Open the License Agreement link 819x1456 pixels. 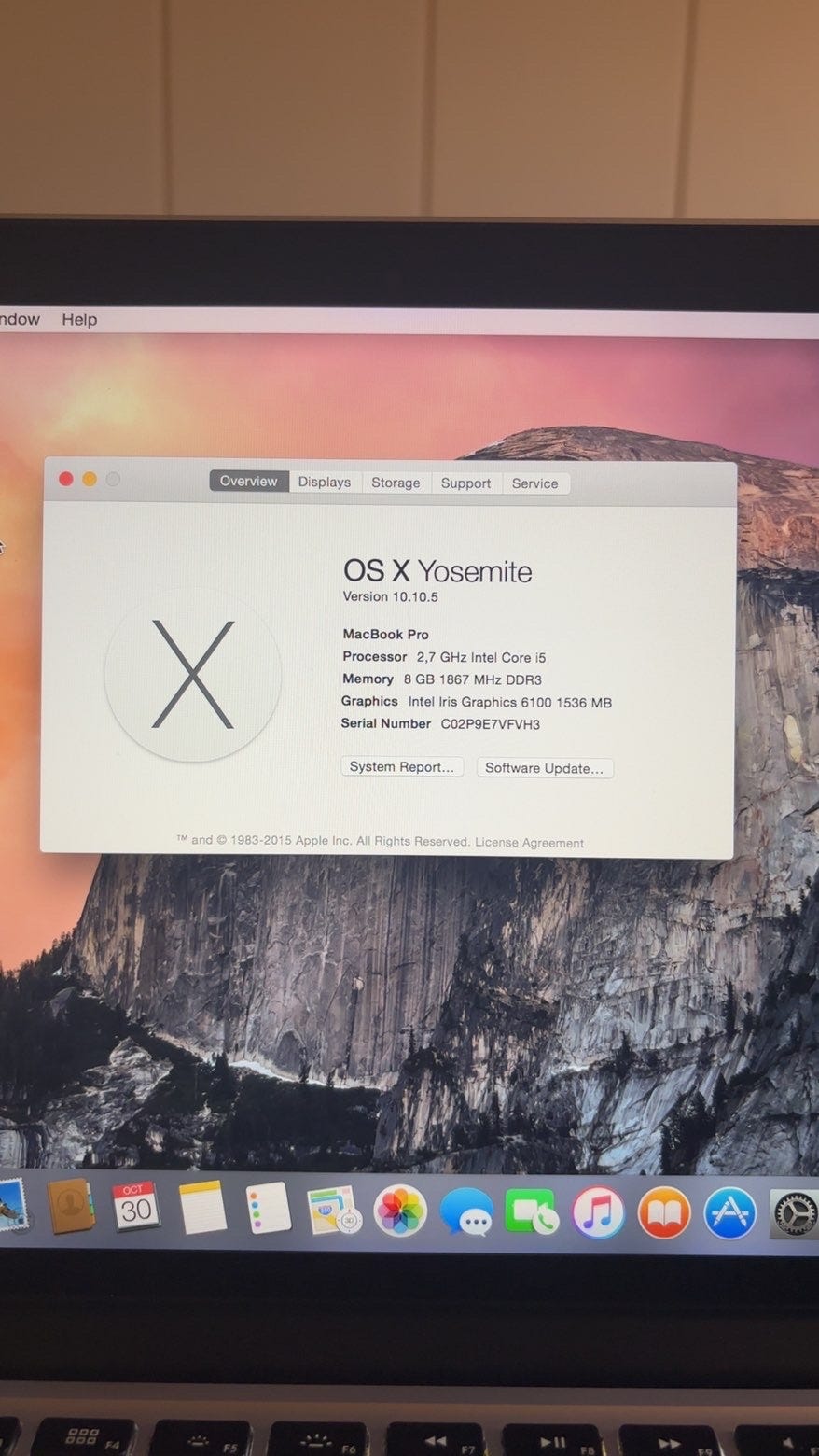click(x=529, y=843)
